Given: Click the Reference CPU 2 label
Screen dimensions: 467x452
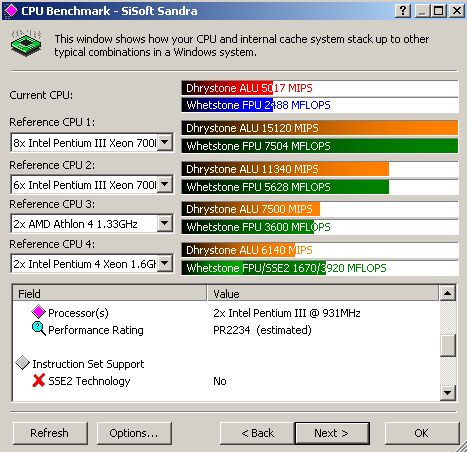Looking at the screenshot, I should click(x=52, y=165).
